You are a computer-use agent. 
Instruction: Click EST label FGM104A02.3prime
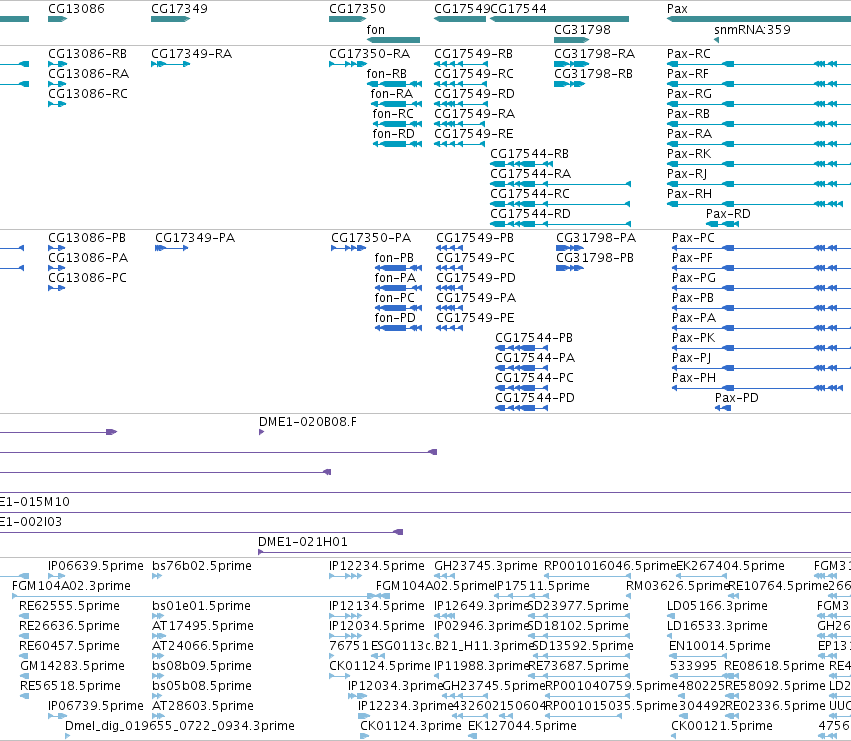71,586
